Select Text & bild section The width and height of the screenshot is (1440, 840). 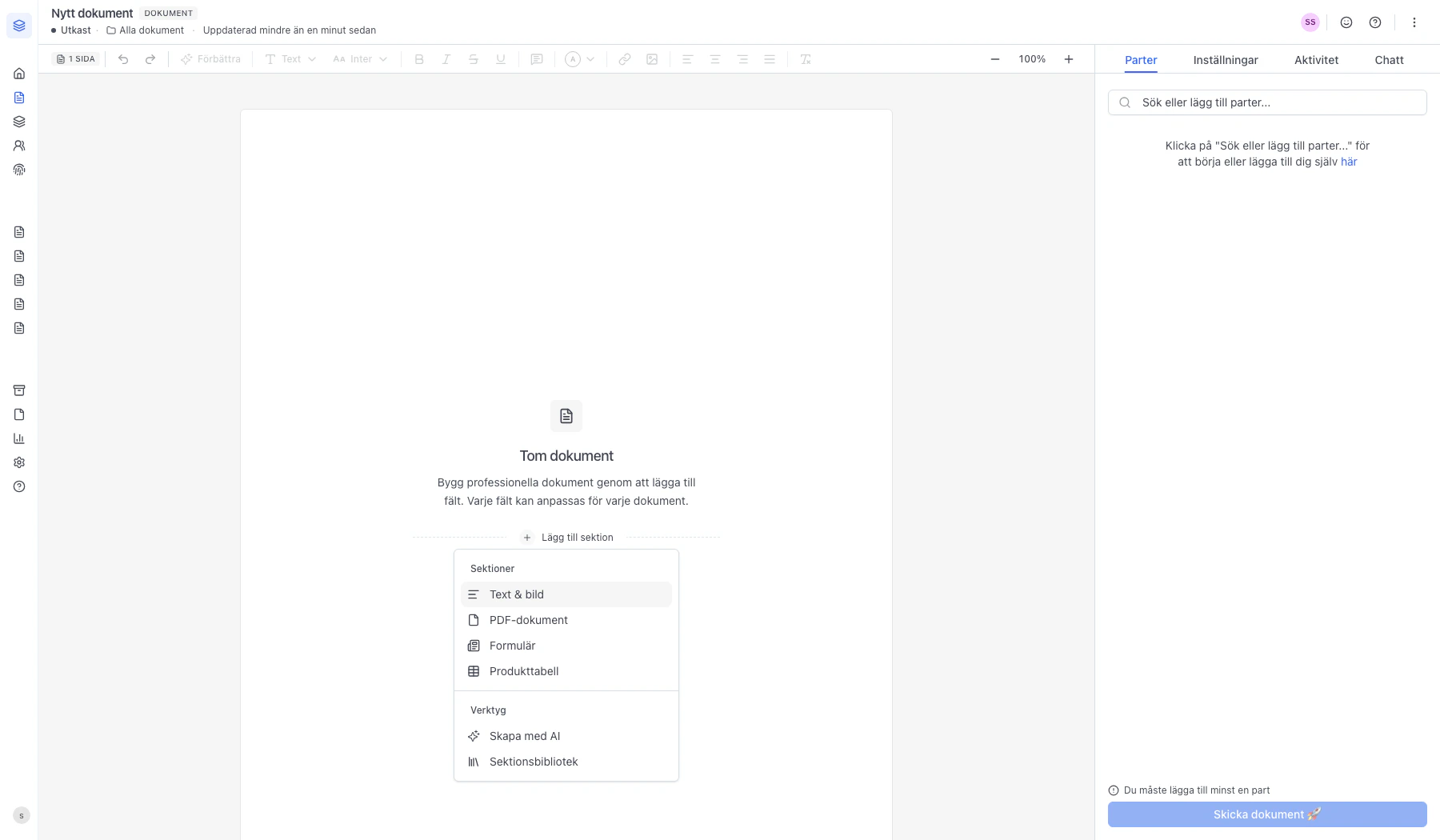click(x=566, y=594)
